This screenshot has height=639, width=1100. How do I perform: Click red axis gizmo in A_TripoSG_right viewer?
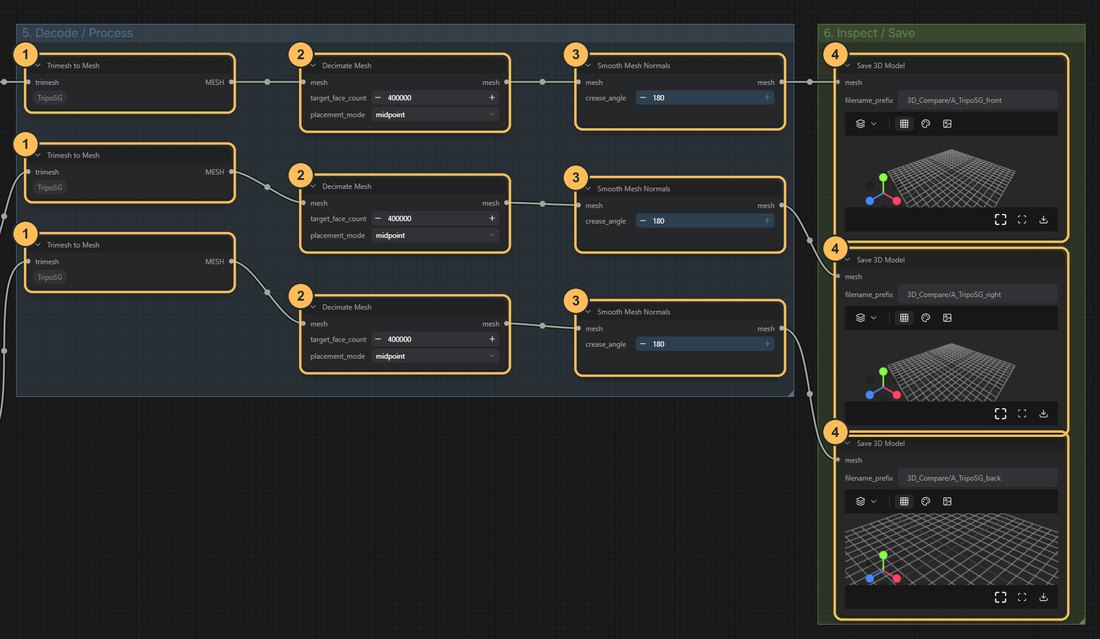point(897,395)
